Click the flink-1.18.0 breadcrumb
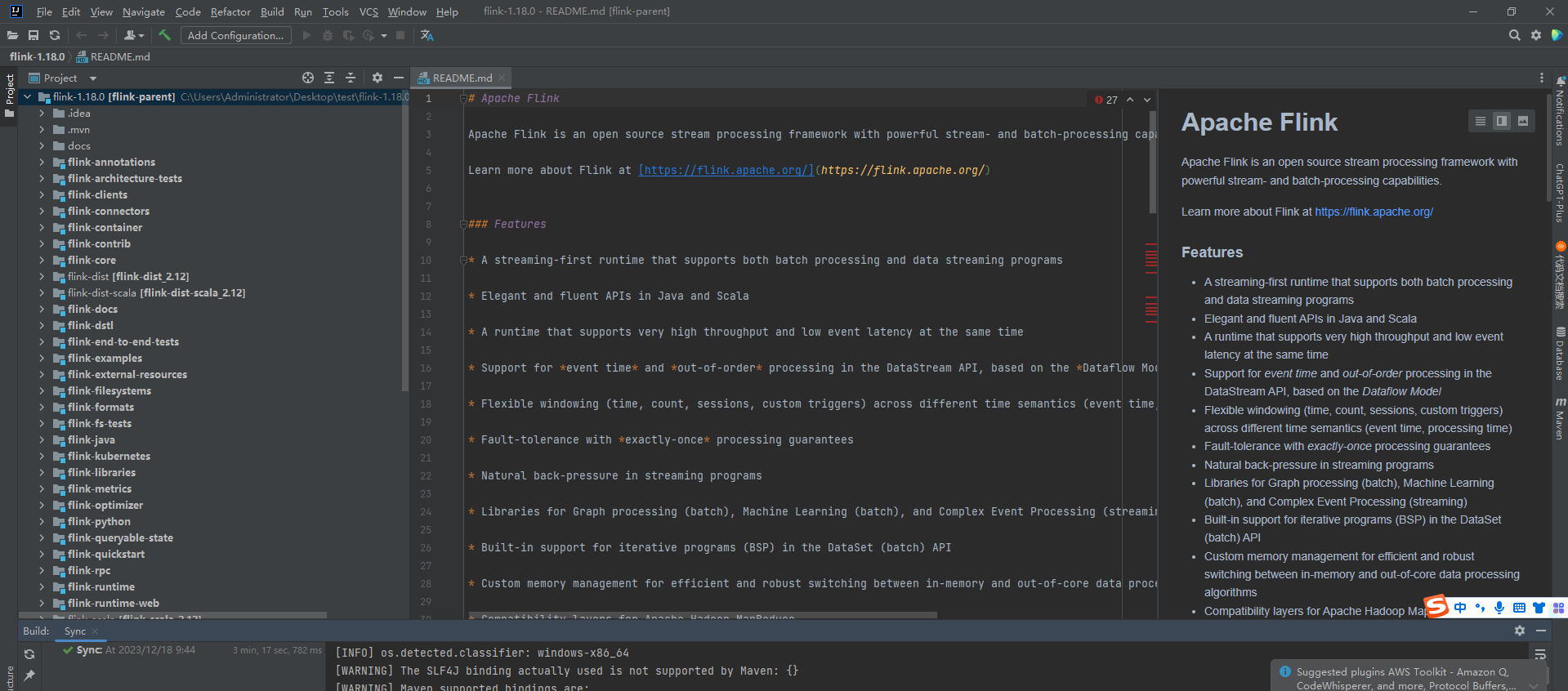 coord(37,56)
